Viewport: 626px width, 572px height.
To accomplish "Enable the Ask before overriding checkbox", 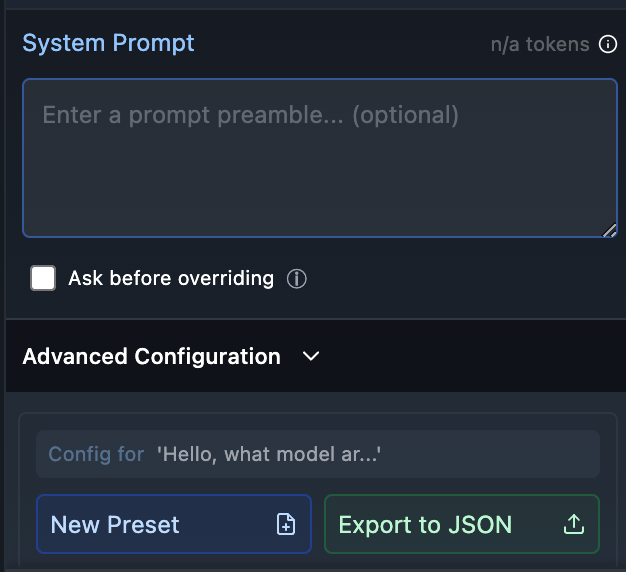I will [43, 278].
